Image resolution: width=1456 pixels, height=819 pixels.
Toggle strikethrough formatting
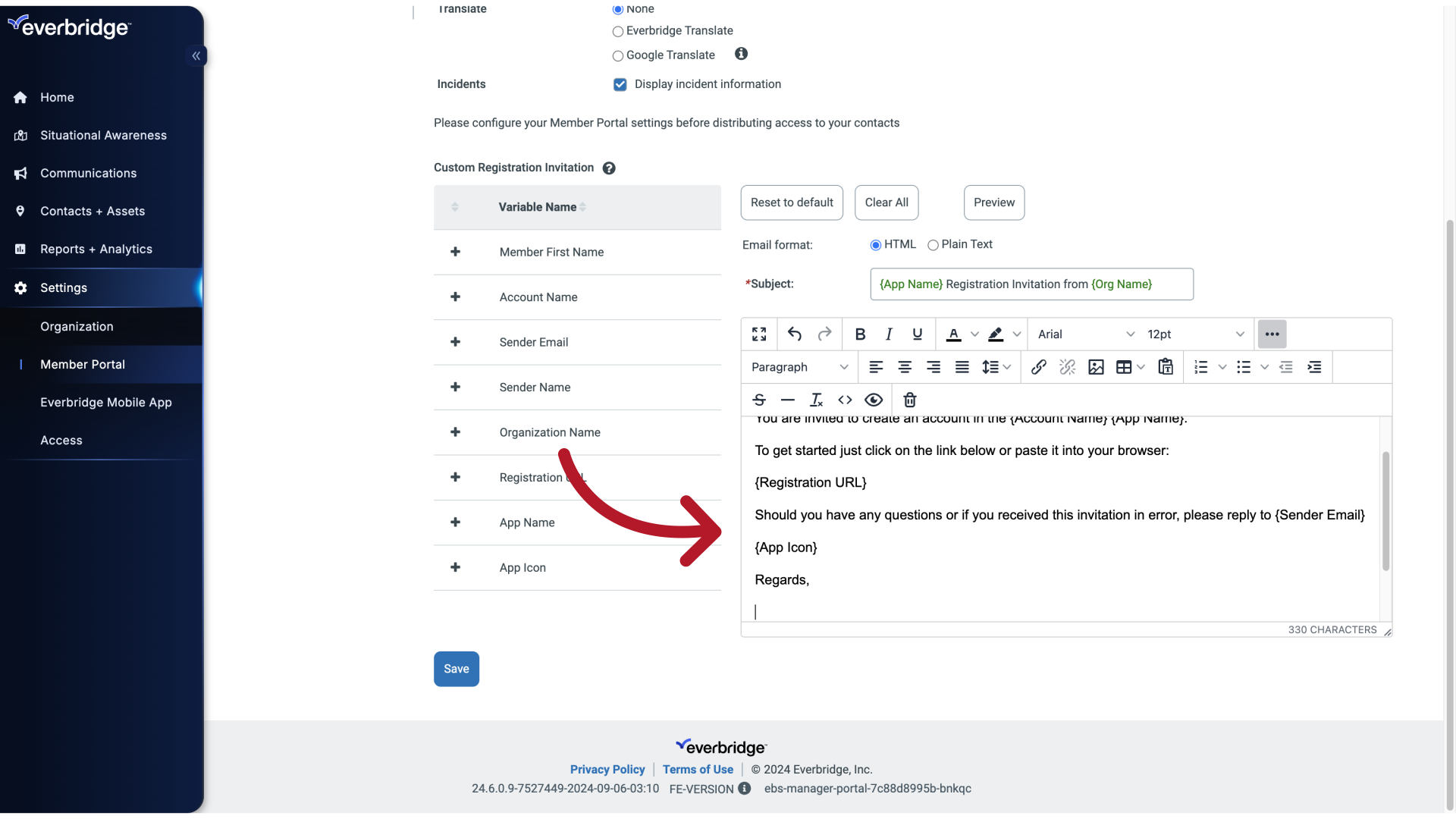click(x=759, y=400)
